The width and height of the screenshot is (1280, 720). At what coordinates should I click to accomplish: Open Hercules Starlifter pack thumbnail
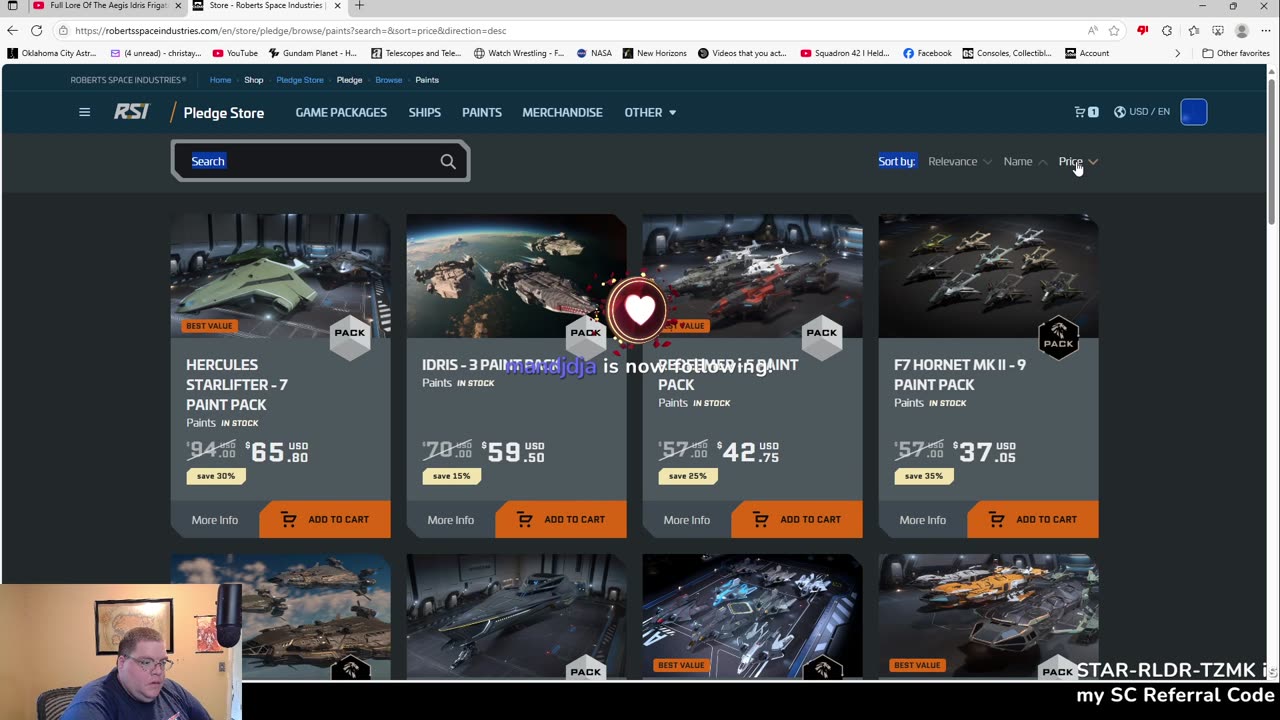(280, 276)
